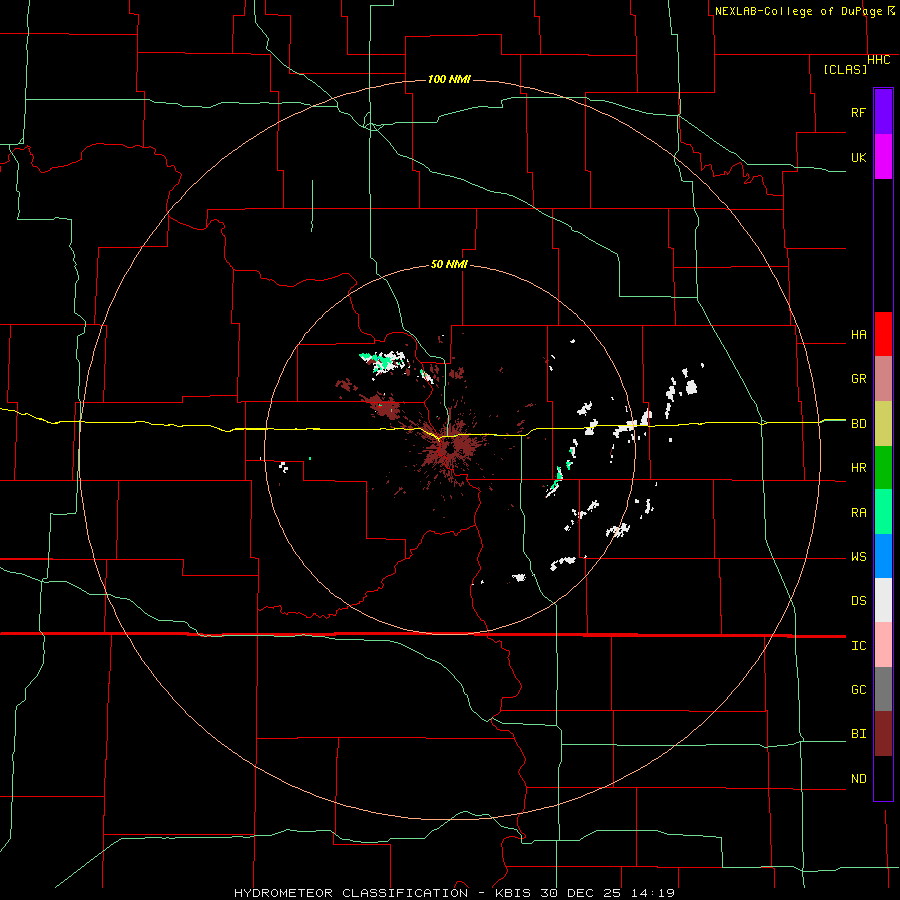The image size is (900, 900).
Task: Click the ND black legend color swatch
Action: tap(883, 778)
